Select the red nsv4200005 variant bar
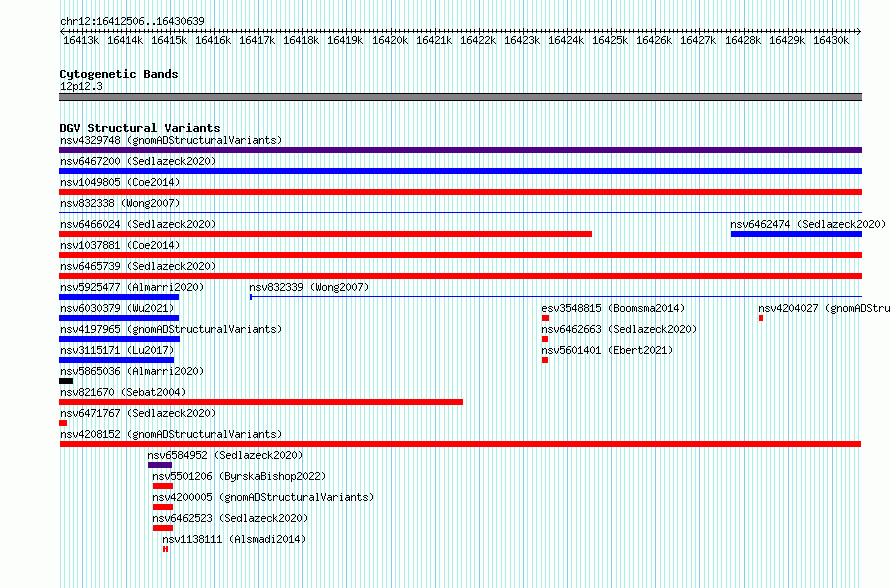The image size is (890, 588). pos(163,507)
